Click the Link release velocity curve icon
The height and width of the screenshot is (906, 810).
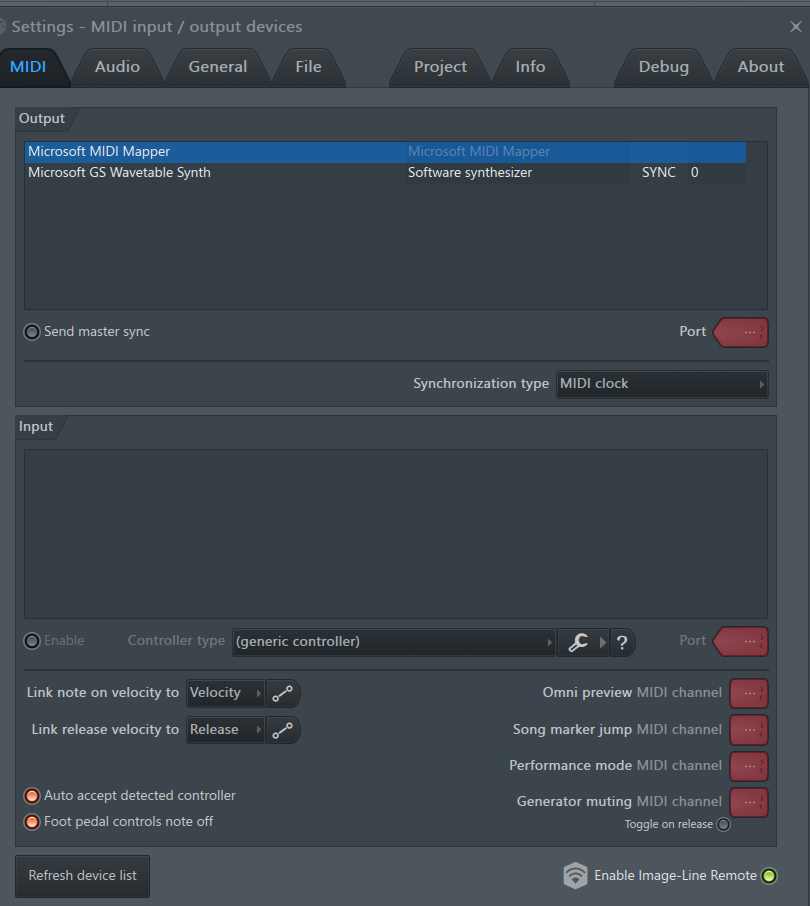[283, 730]
